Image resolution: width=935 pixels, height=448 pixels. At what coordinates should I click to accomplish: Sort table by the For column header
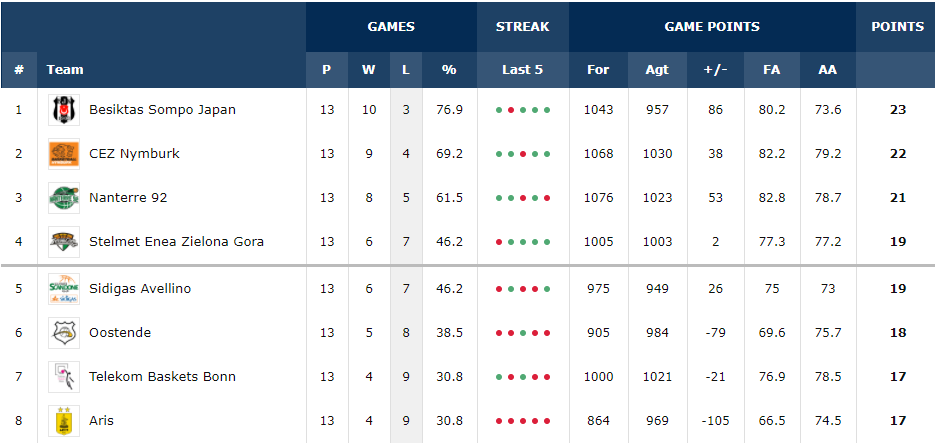598,70
